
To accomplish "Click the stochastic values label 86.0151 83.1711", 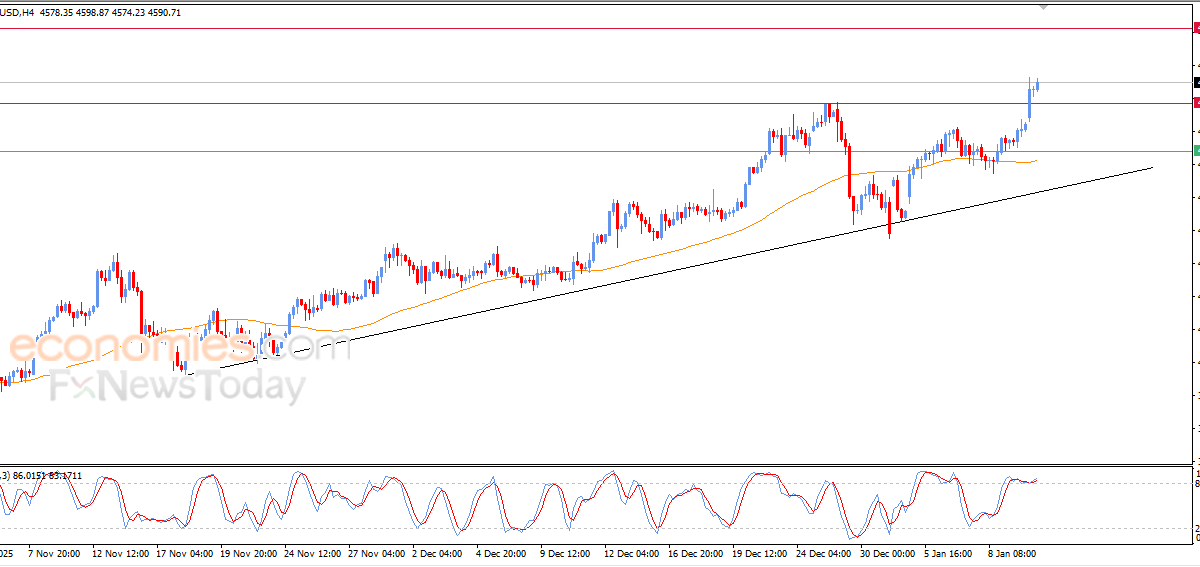I will tap(48, 475).
